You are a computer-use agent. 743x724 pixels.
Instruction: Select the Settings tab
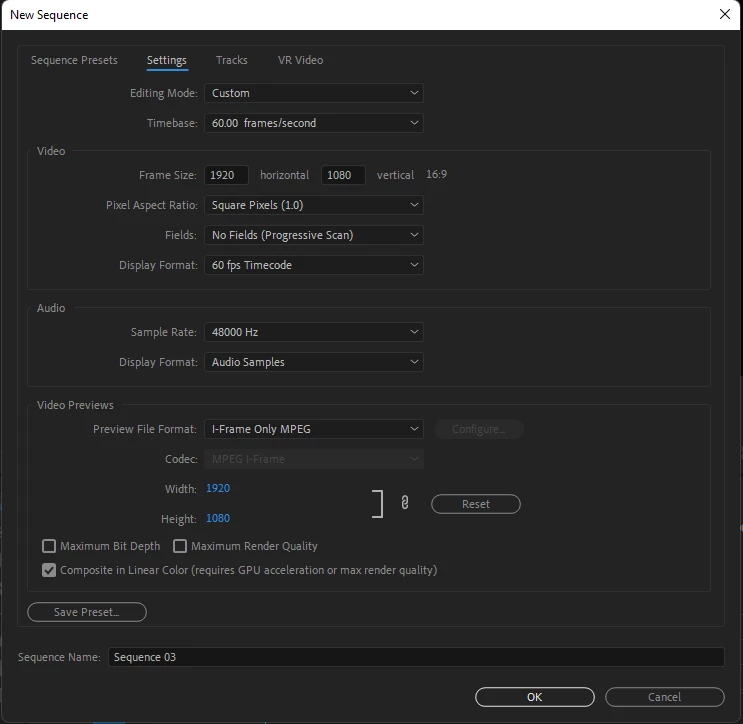point(167,61)
